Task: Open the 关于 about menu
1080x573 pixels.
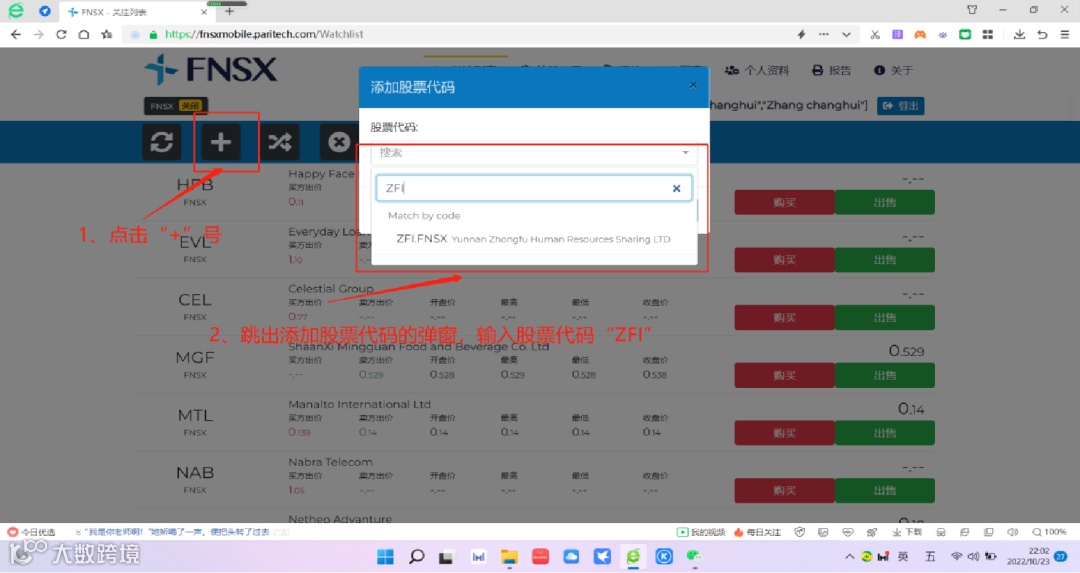Action: click(893, 70)
